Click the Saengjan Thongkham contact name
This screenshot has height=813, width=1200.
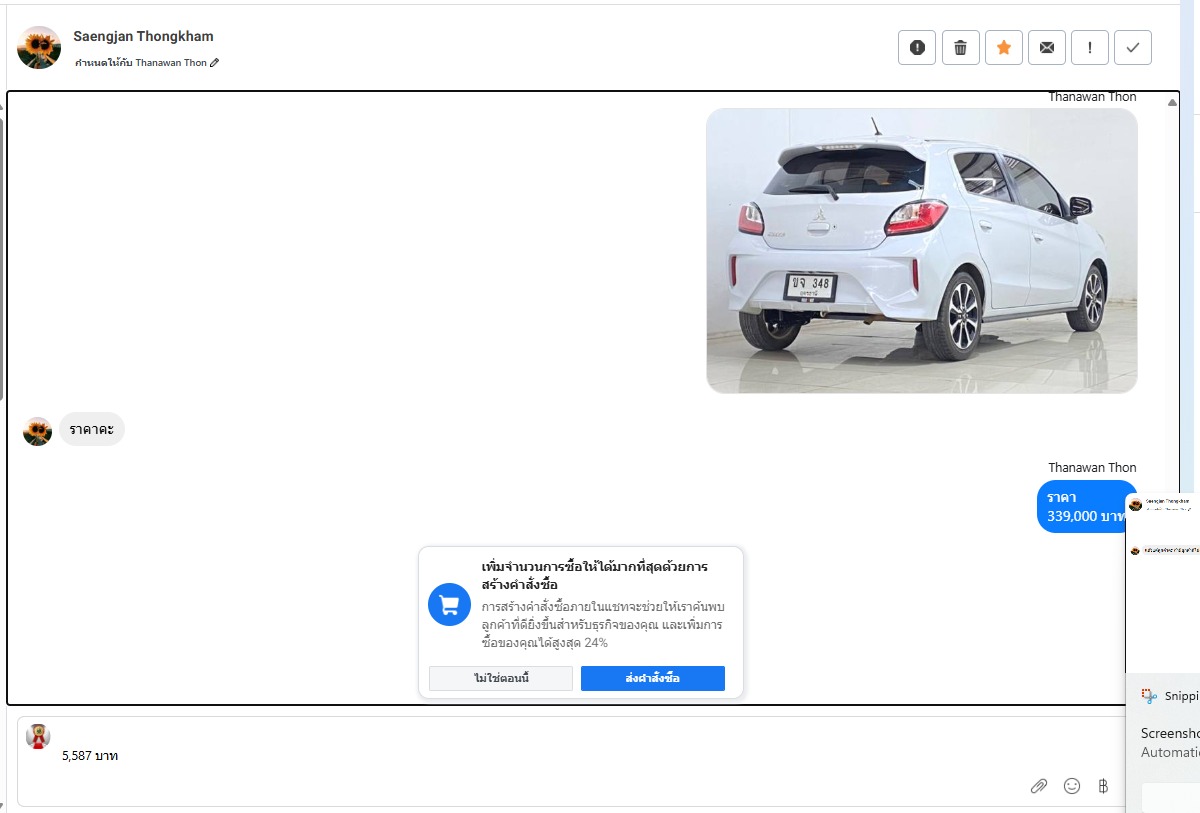tap(143, 36)
